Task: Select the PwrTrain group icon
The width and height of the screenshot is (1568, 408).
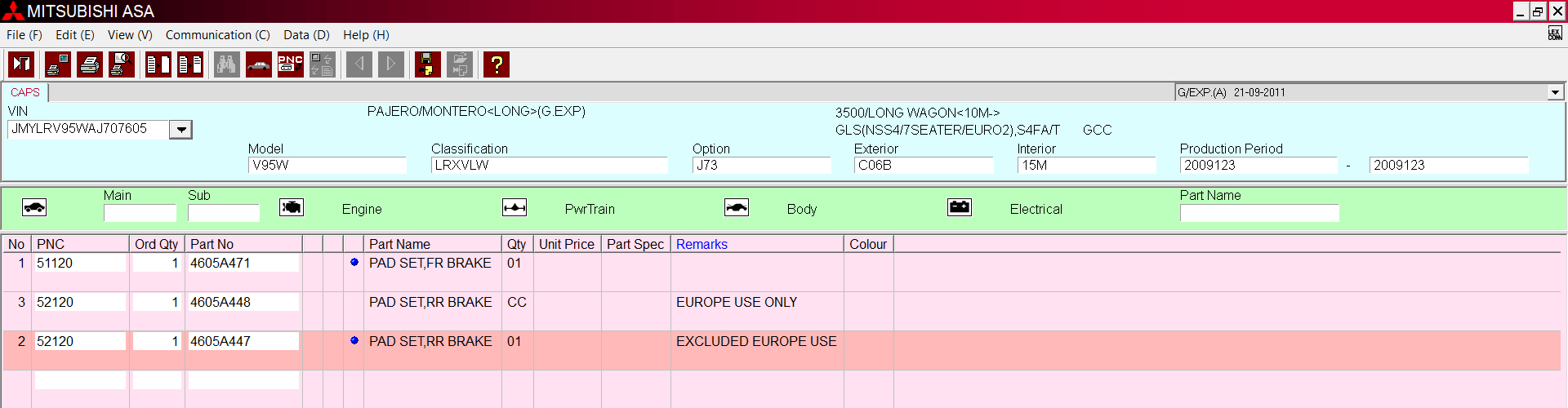Action: point(514,208)
